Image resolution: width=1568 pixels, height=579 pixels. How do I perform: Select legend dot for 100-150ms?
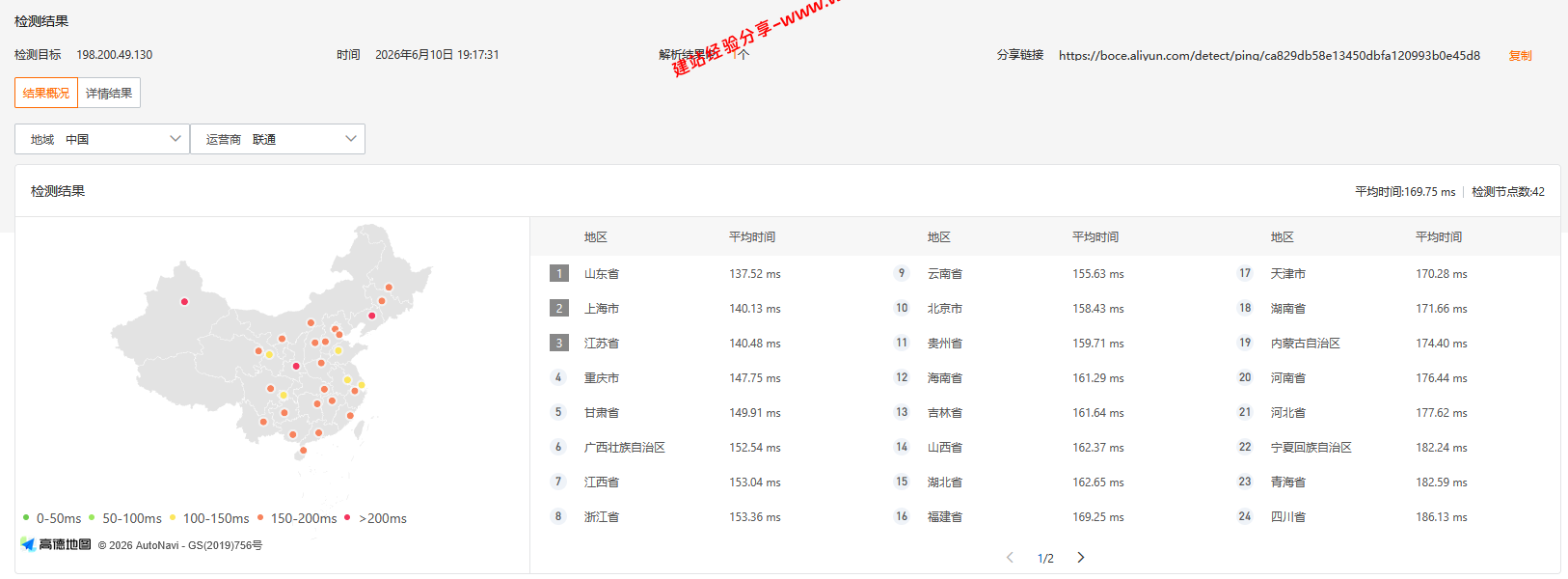pos(173,517)
